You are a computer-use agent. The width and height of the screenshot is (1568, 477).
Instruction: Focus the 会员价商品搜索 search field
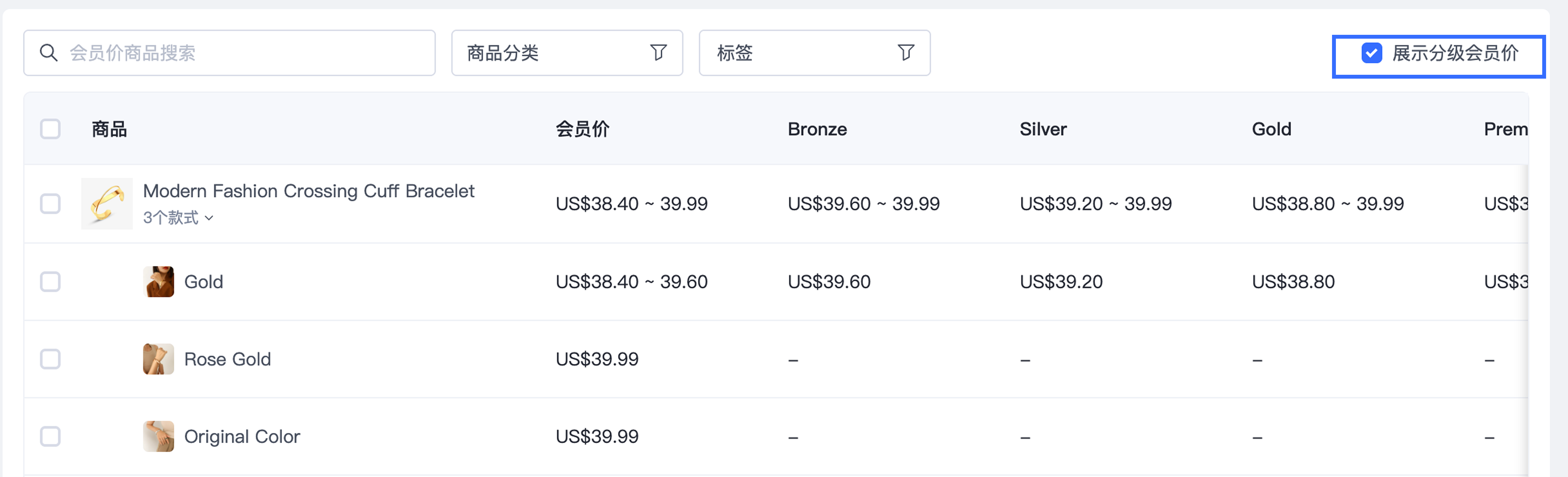point(230,53)
